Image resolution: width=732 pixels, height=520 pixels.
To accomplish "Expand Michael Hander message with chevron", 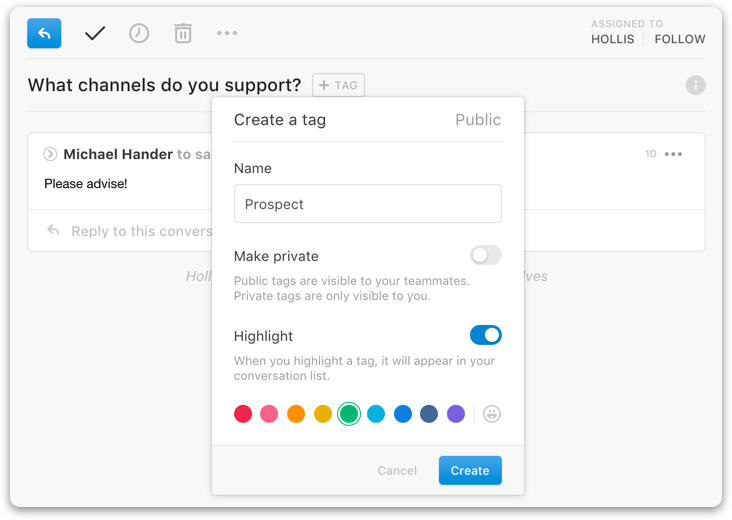I will (x=50, y=154).
